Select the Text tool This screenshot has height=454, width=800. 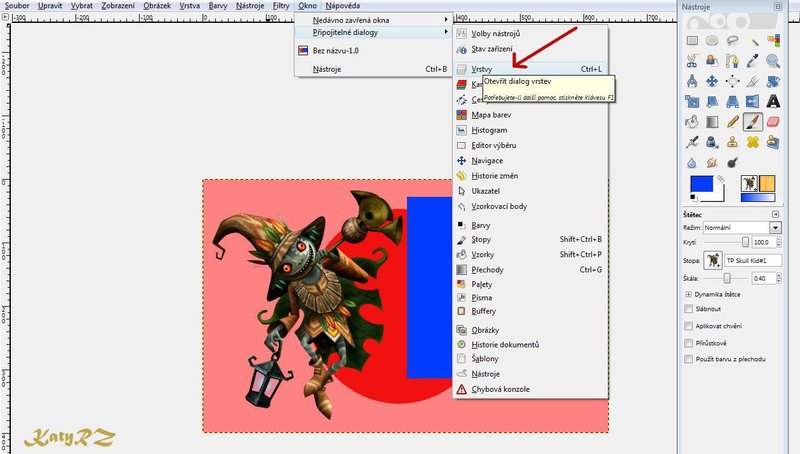click(773, 102)
